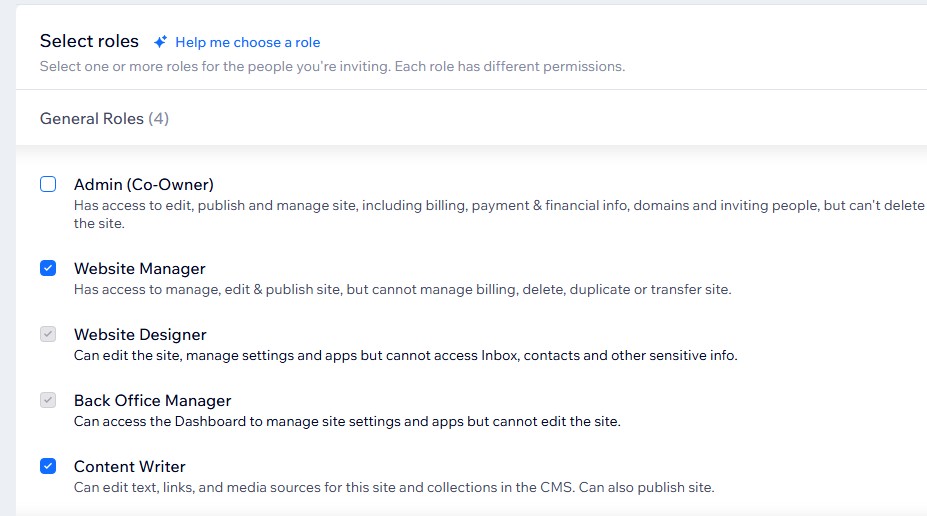The height and width of the screenshot is (516, 927).
Task: Click the Back Office Manager role title
Action: [x=152, y=400]
